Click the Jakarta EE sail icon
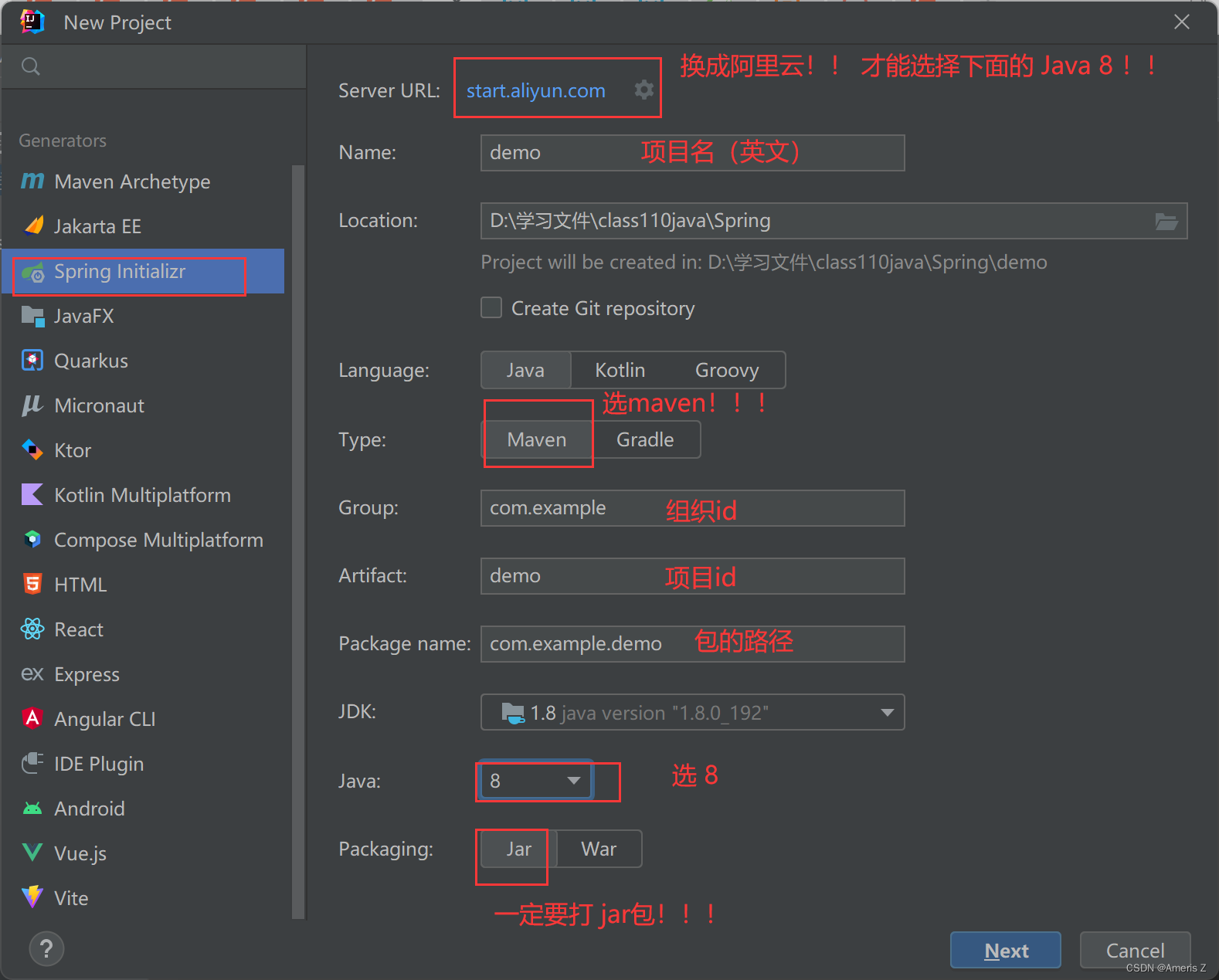Screen dimensions: 1219x980 pyautogui.click(x=34, y=226)
